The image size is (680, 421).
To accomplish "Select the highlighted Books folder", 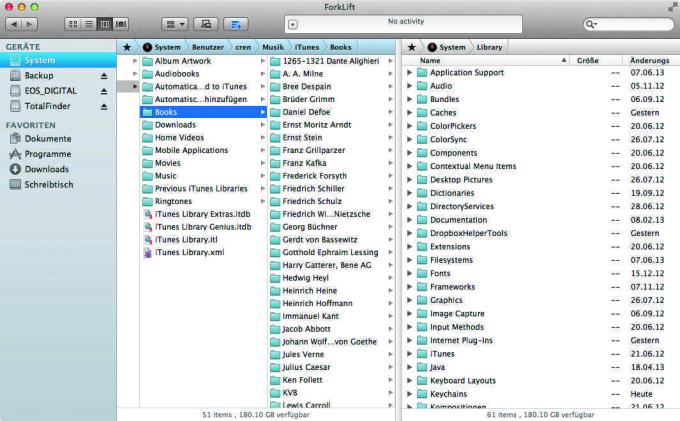I will 203,112.
